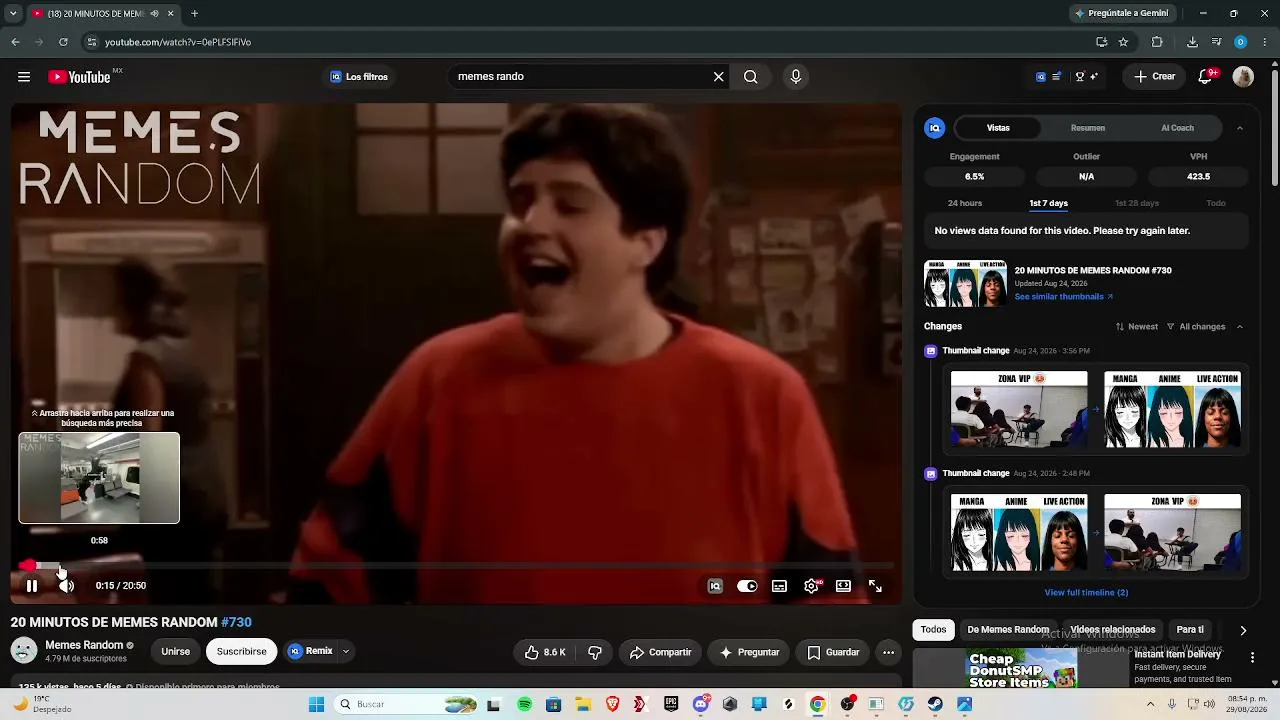Share the video via Compartir

point(660,652)
